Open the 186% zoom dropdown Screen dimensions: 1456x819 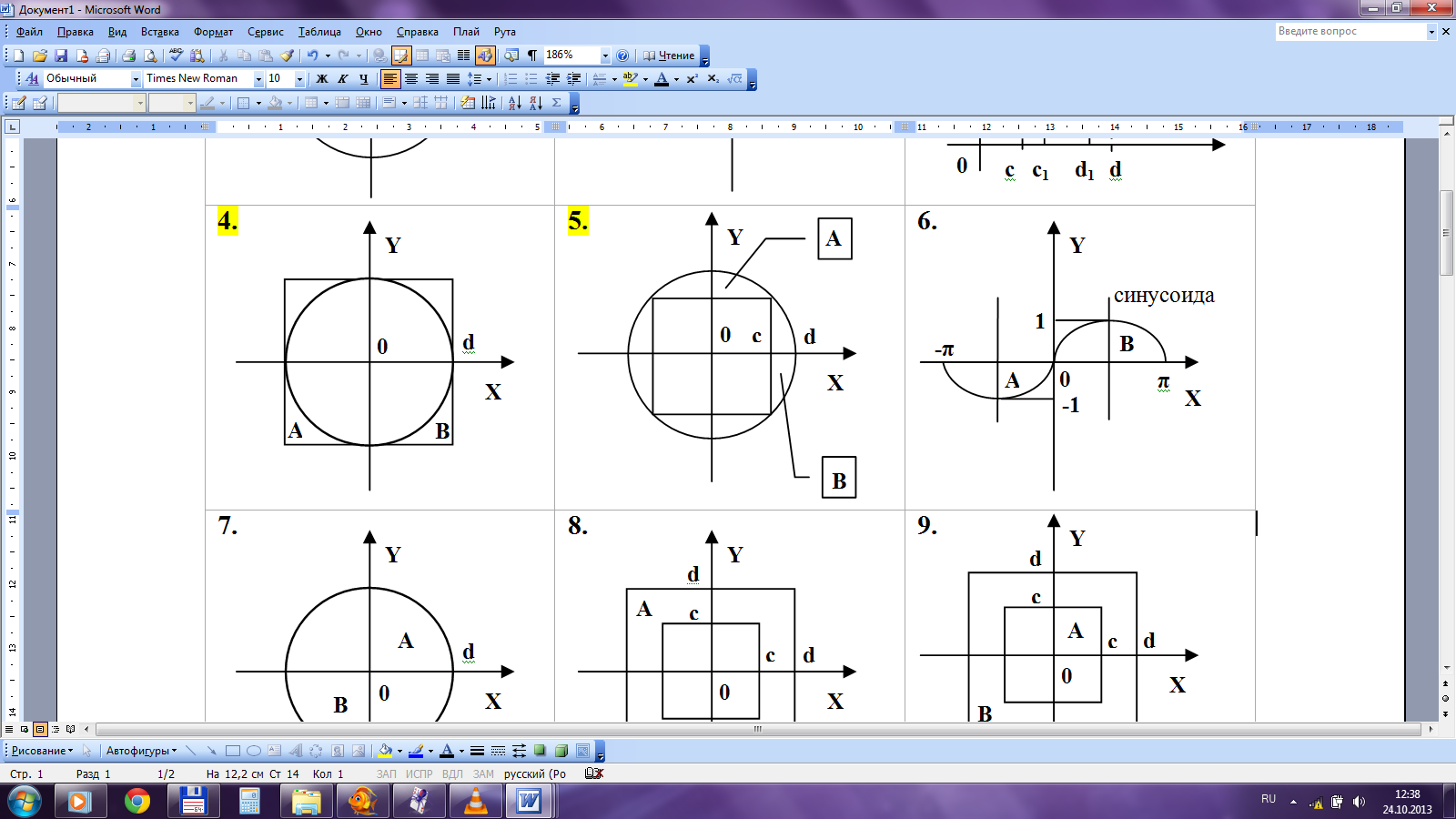(604, 56)
